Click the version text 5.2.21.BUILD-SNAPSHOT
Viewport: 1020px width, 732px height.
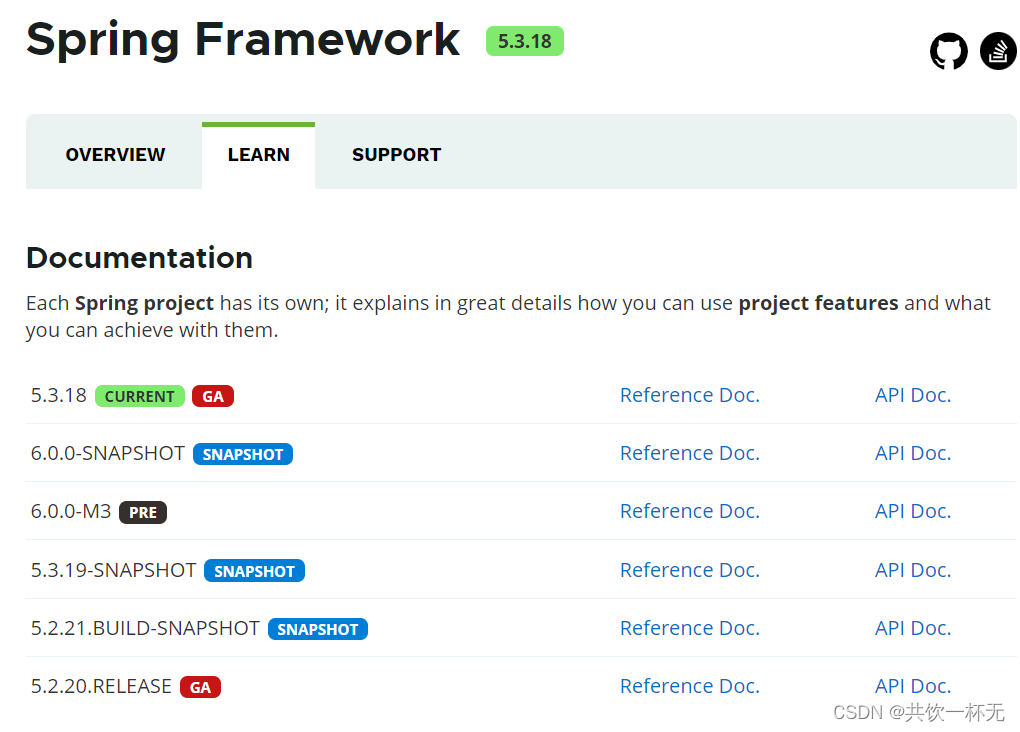[145, 628]
